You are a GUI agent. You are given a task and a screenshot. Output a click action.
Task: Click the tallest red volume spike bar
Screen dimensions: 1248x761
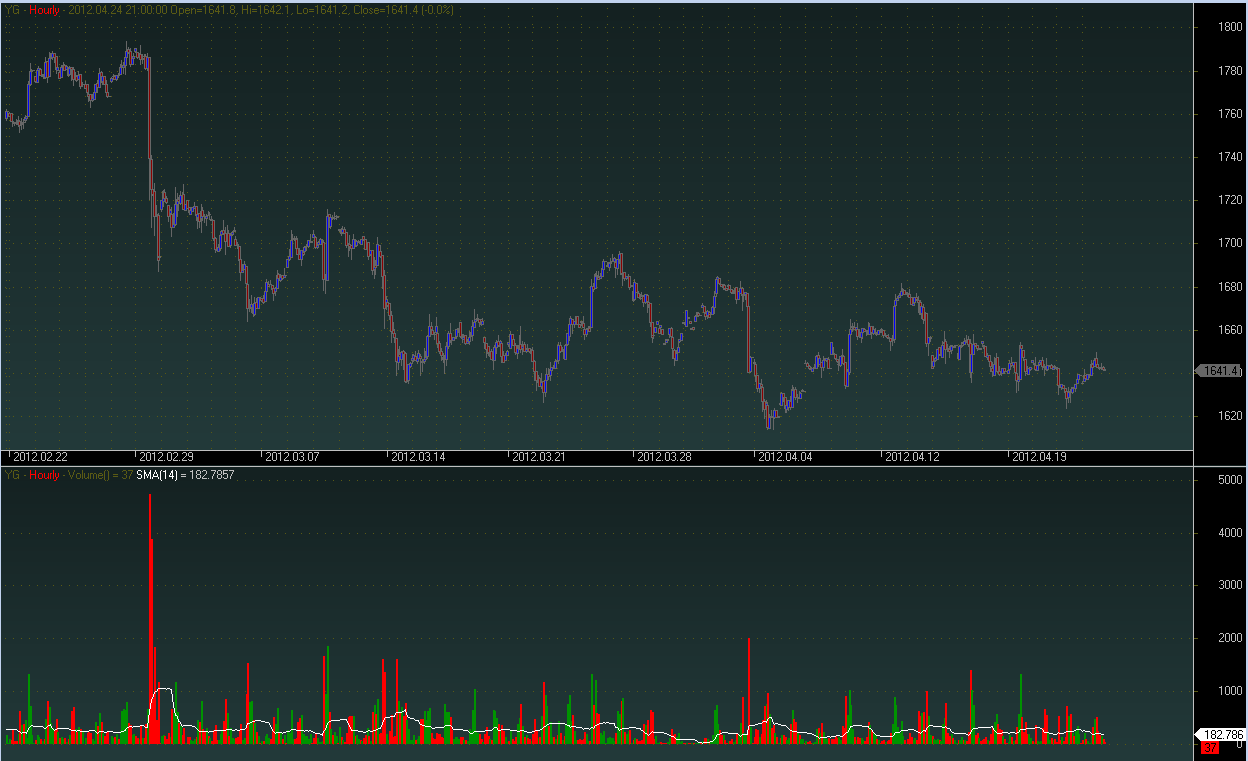[x=150, y=620]
